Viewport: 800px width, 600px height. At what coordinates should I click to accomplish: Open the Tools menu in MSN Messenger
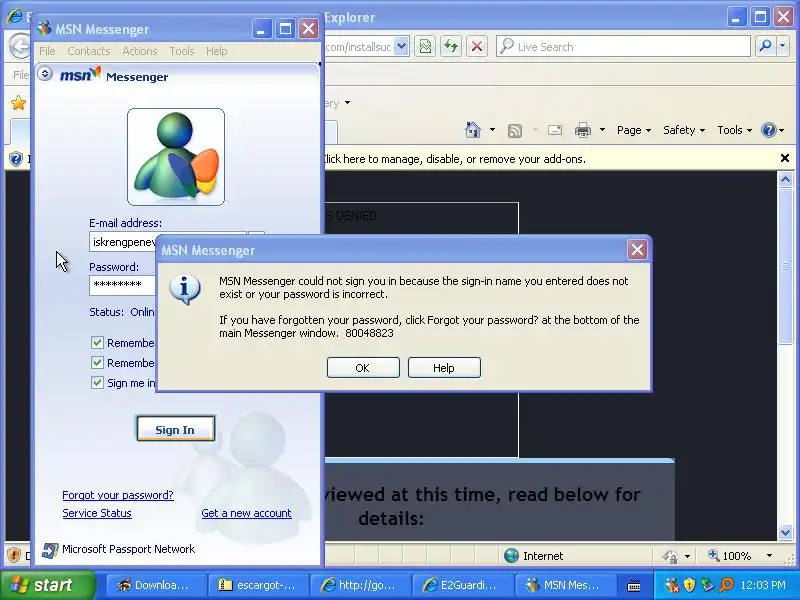click(182, 51)
